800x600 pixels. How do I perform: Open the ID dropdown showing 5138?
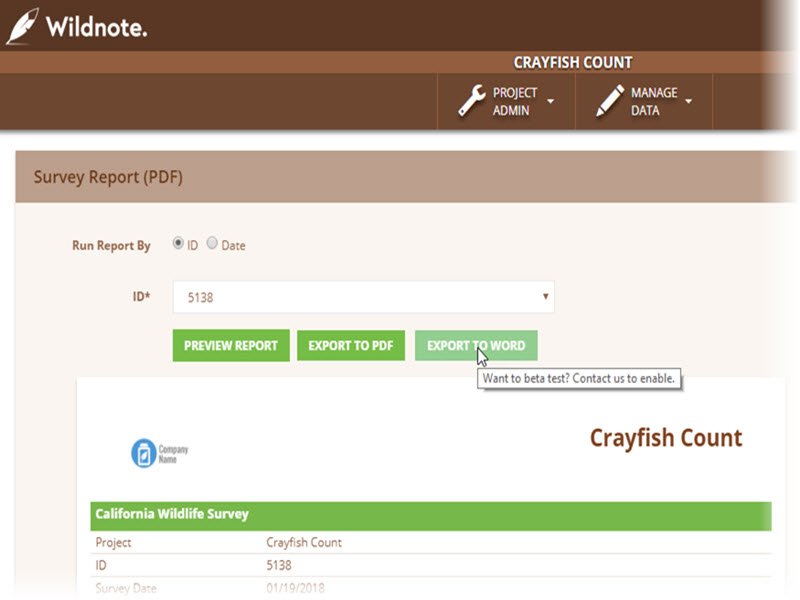click(x=363, y=297)
